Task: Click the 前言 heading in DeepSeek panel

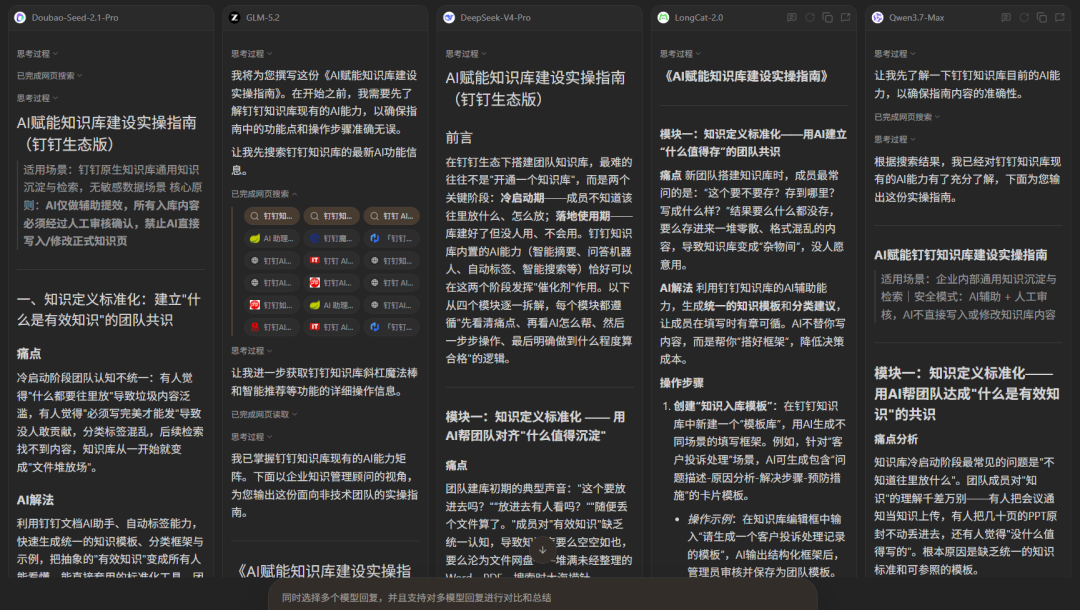Action: point(459,138)
